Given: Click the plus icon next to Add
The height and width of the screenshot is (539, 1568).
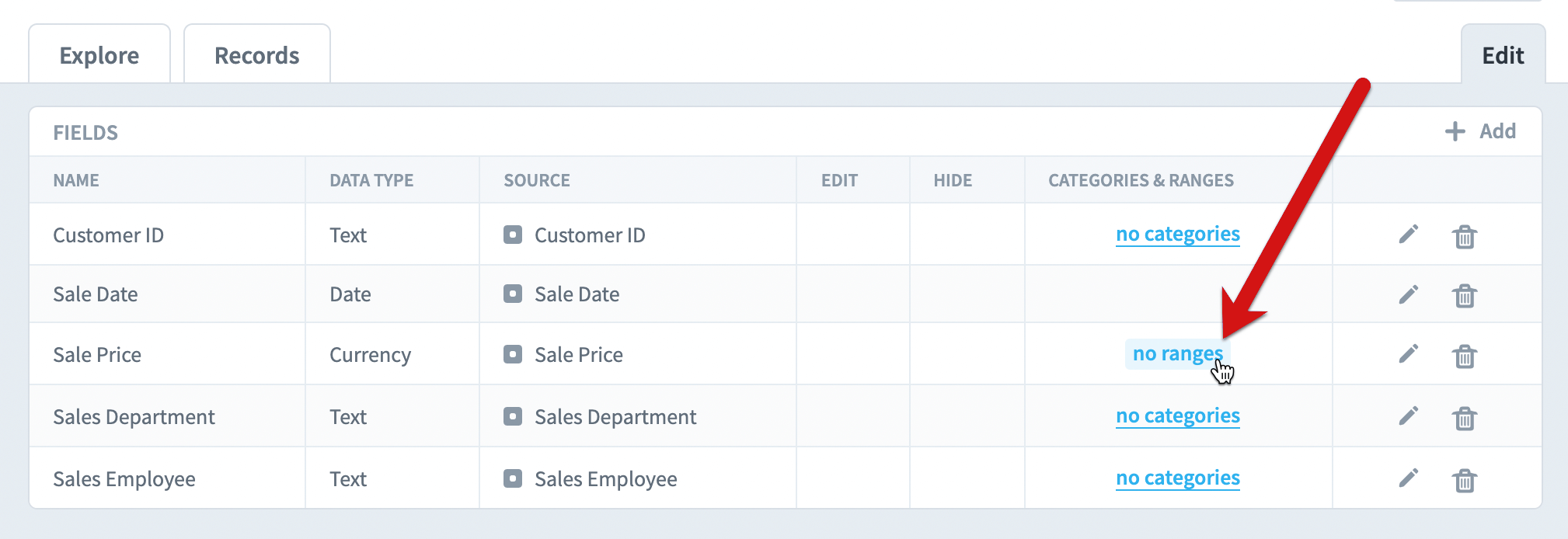Looking at the screenshot, I should (1455, 131).
